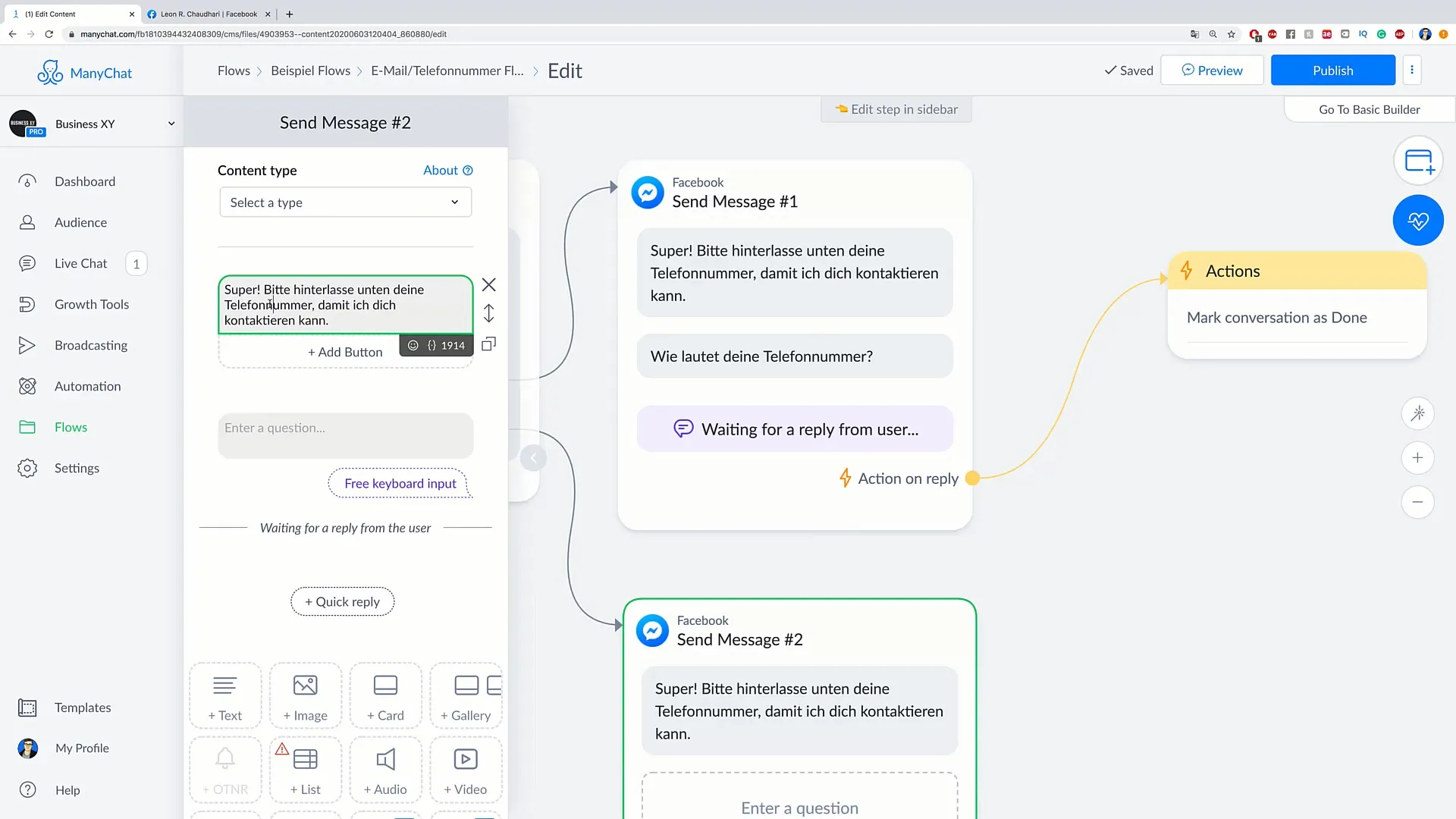The height and width of the screenshot is (819, 1456).
Task: Click the About help link
Action: 447,171
